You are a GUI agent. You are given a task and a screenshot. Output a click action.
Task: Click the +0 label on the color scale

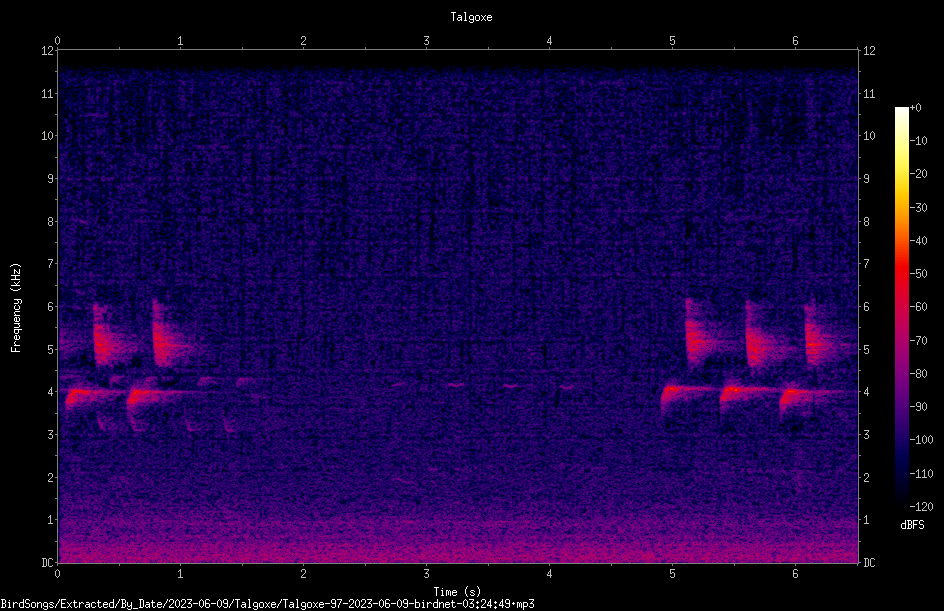point(916,108)
